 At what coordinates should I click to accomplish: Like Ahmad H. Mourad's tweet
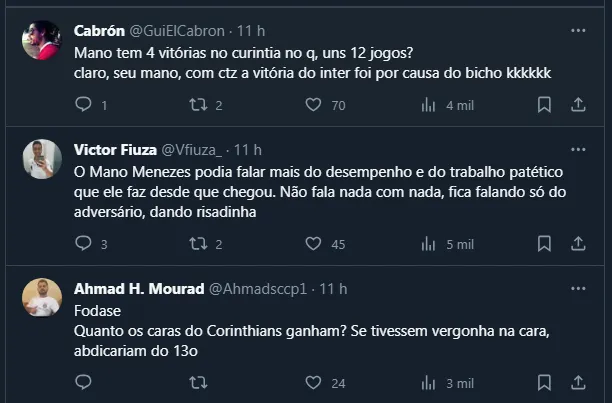(x=313, y=382)
